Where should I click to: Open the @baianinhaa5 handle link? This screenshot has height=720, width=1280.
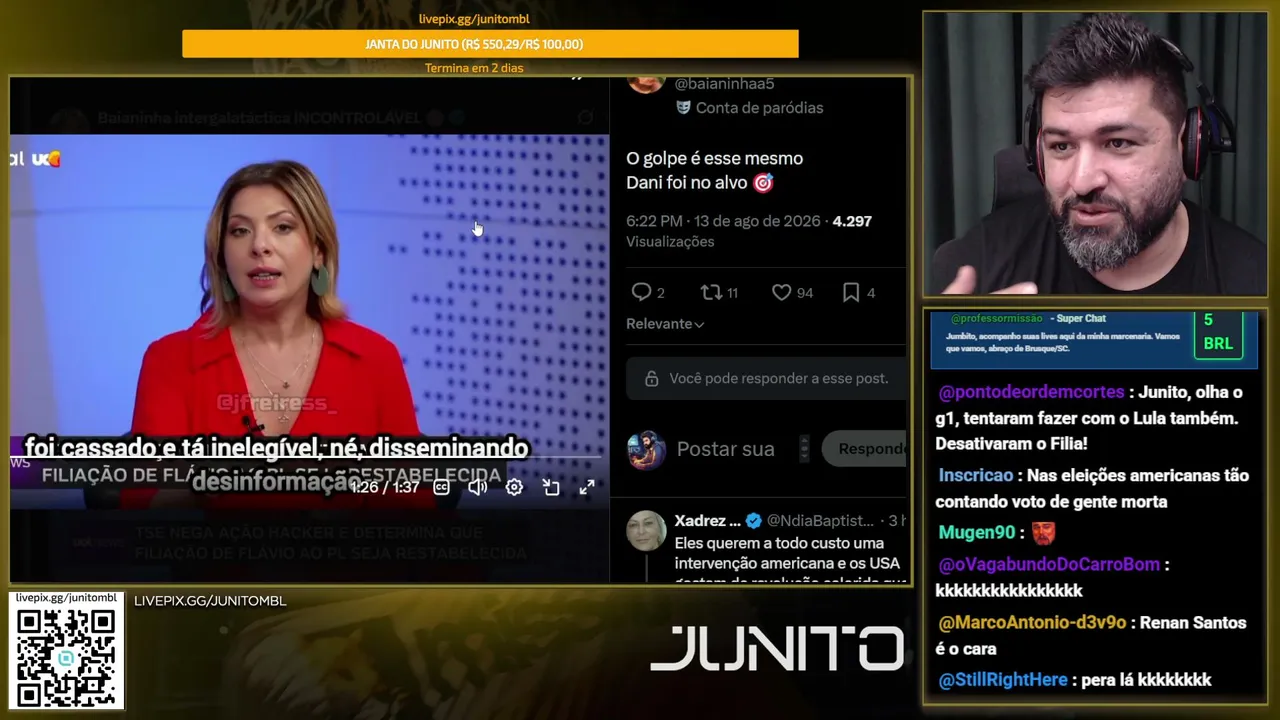pyautogui.click(x=724, y=84)
